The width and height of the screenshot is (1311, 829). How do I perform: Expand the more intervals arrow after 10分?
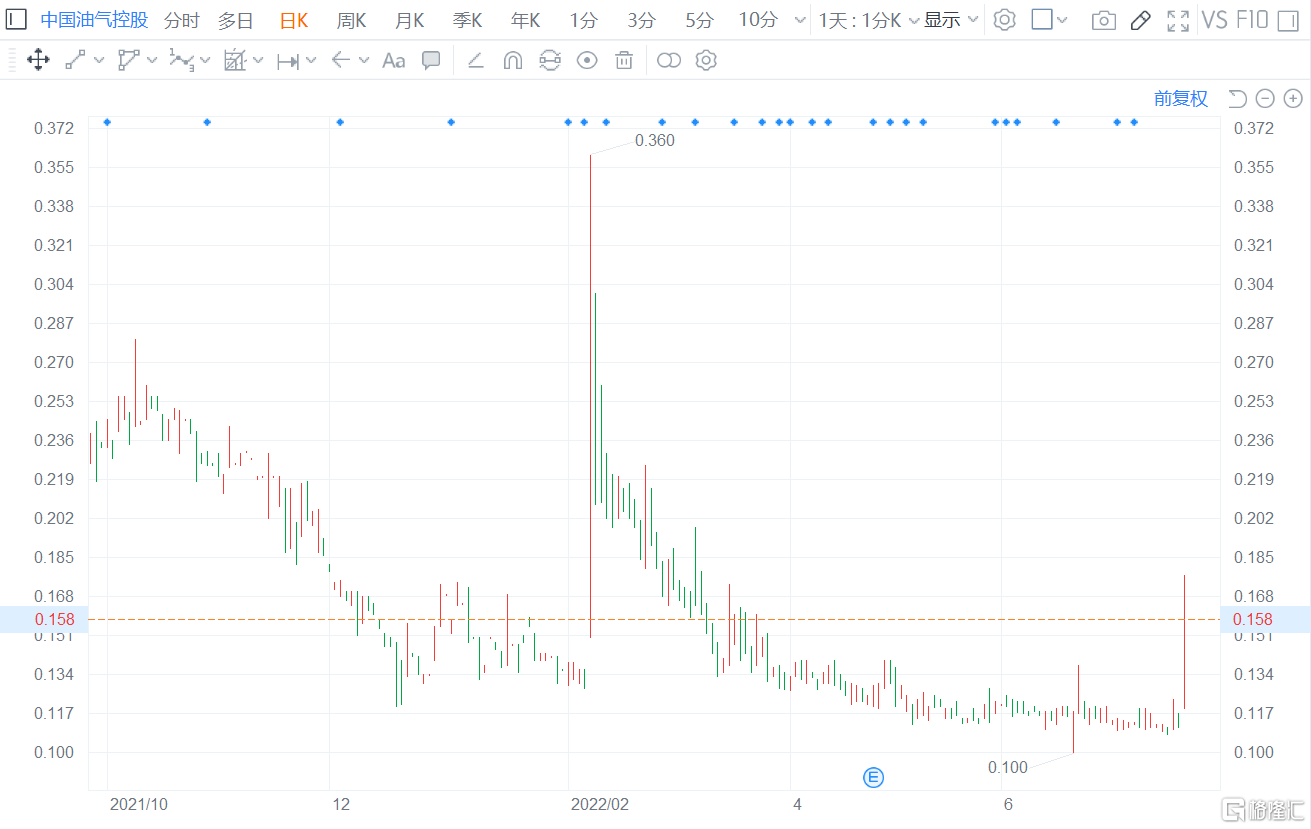[799, 20]
